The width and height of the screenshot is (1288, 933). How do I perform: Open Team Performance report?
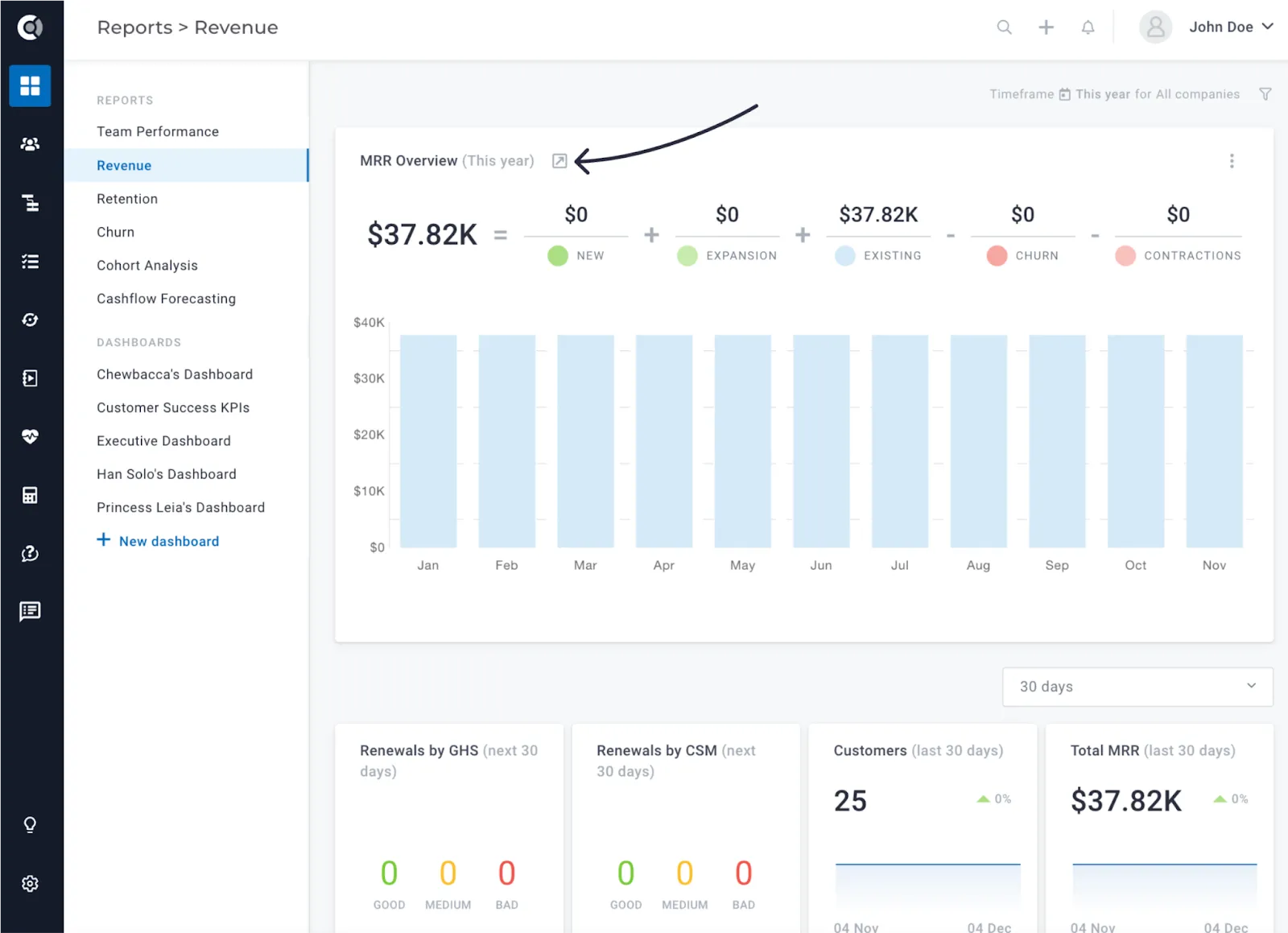point(158,131)
